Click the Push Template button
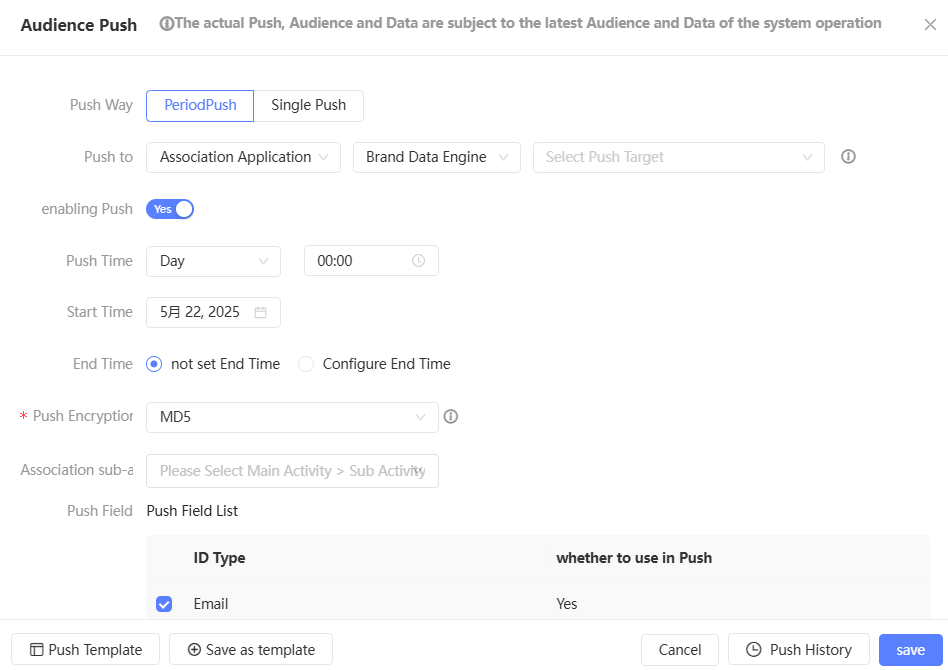Screen dimensions: 948x670 (x=85, y=650)
